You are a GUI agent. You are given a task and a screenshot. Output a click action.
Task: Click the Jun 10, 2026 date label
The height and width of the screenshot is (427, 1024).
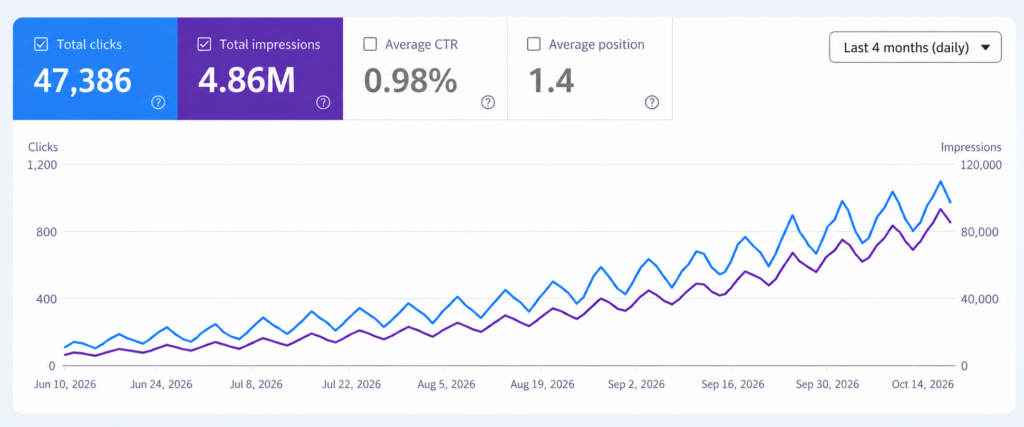65,384
